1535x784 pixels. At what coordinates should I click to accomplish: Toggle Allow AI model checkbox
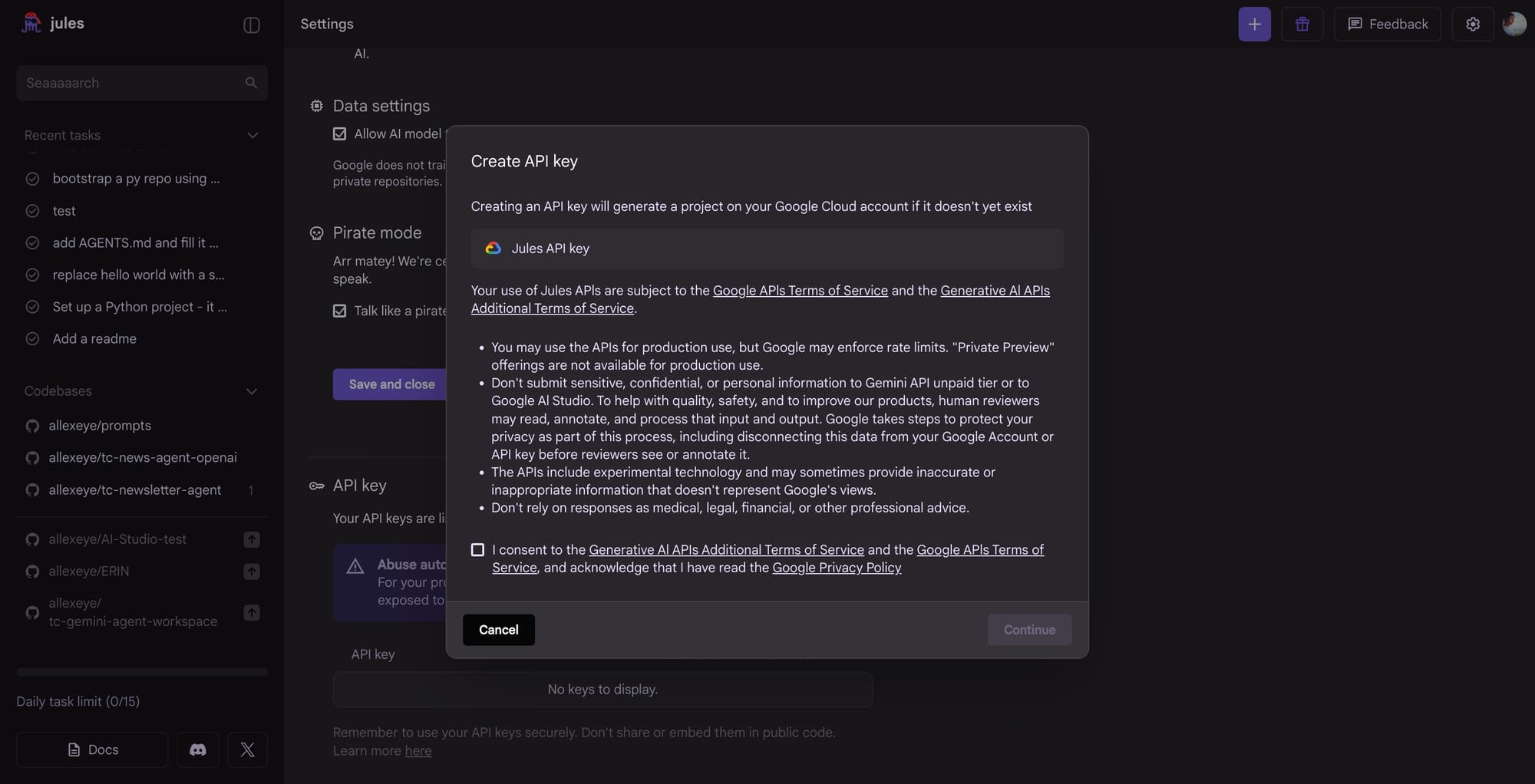[339, 134]
